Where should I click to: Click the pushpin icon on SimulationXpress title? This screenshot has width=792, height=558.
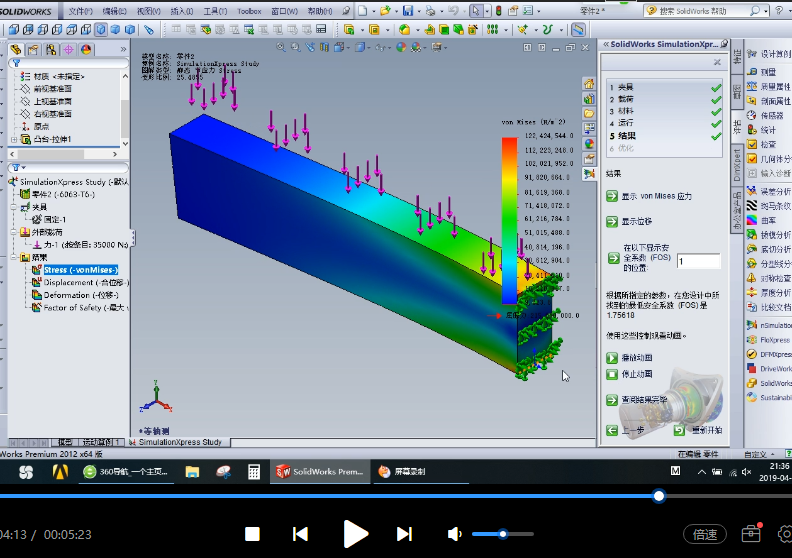(x=724, y=44)
